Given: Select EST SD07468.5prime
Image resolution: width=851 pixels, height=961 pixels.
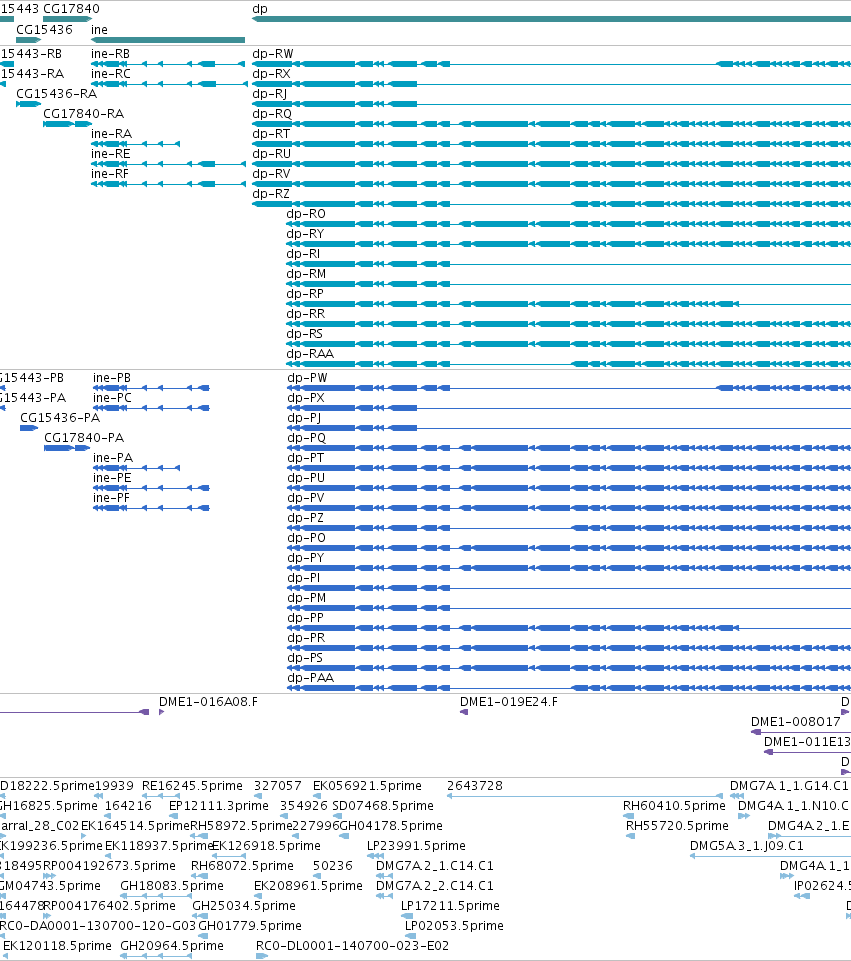Looking at the screenshot, I should point(383,806).
